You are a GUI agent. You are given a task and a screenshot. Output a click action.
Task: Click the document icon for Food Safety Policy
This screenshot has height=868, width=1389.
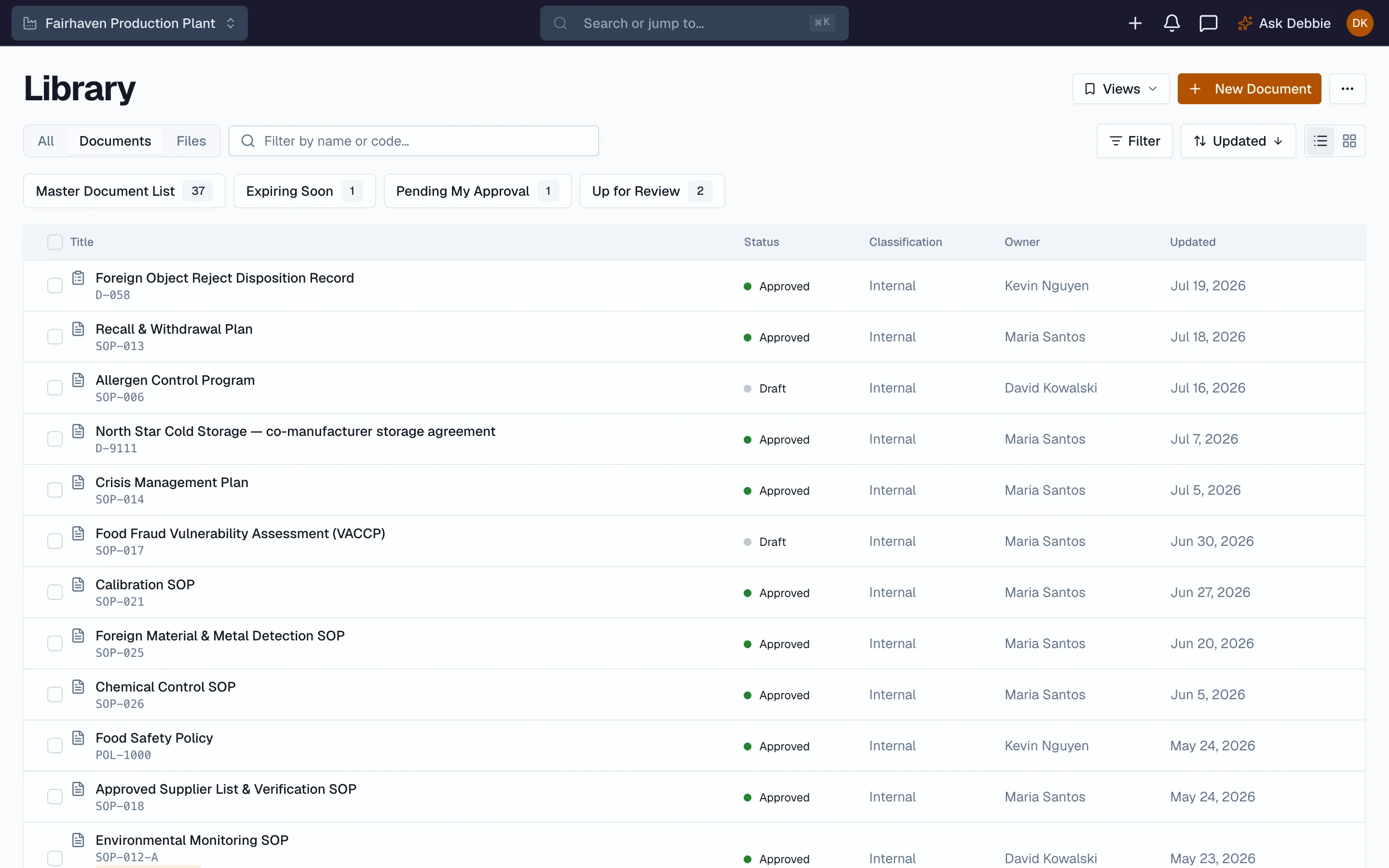coord(78,738)
